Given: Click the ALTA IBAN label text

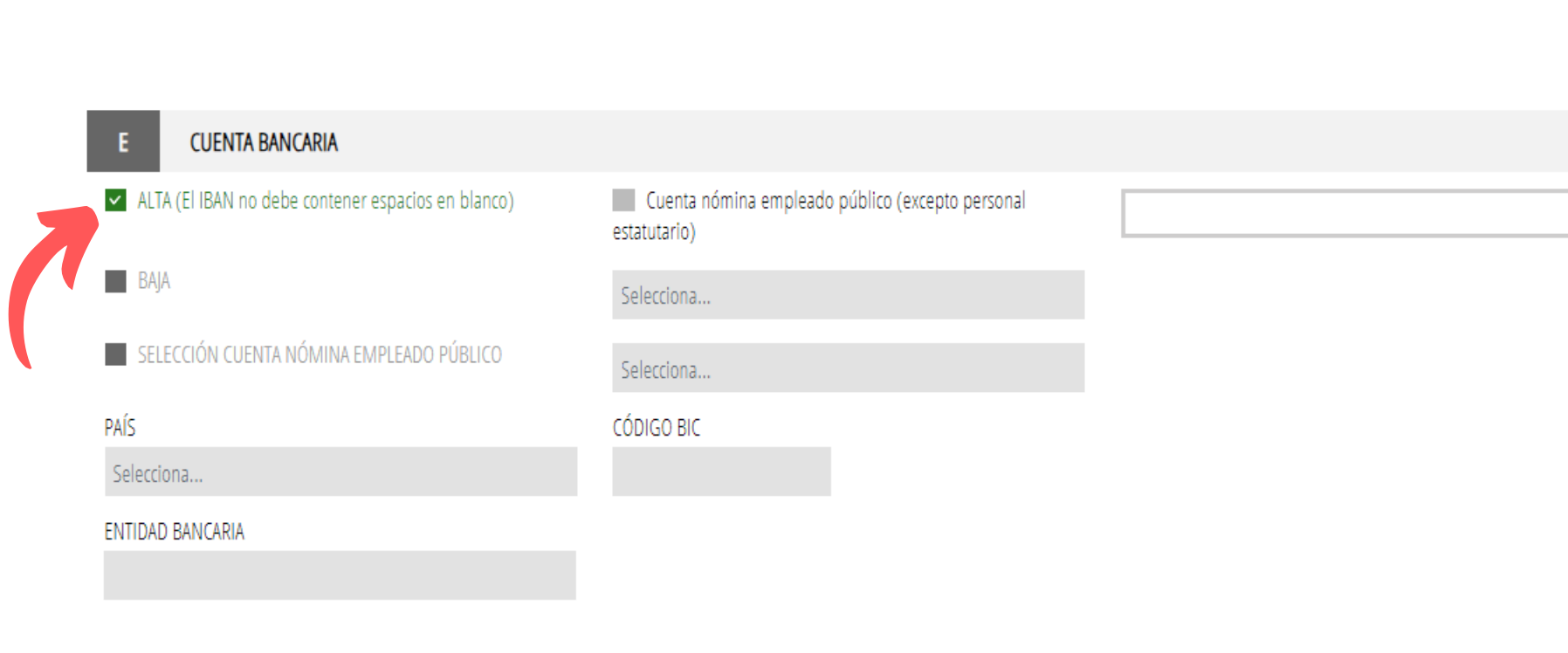Looking at the screenshot, I should point(325,201).
